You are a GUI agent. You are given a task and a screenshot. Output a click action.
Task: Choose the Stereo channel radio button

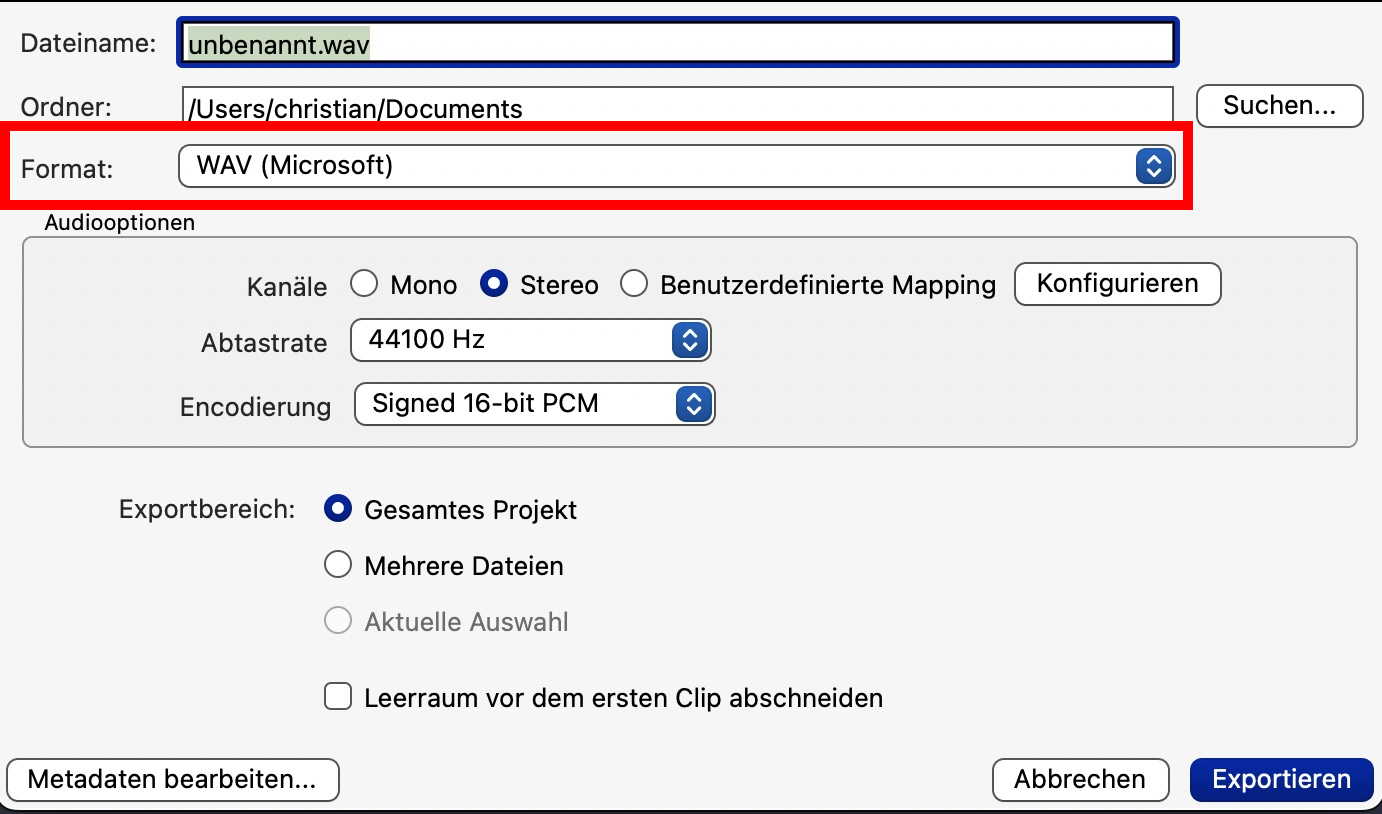(493, 285)
